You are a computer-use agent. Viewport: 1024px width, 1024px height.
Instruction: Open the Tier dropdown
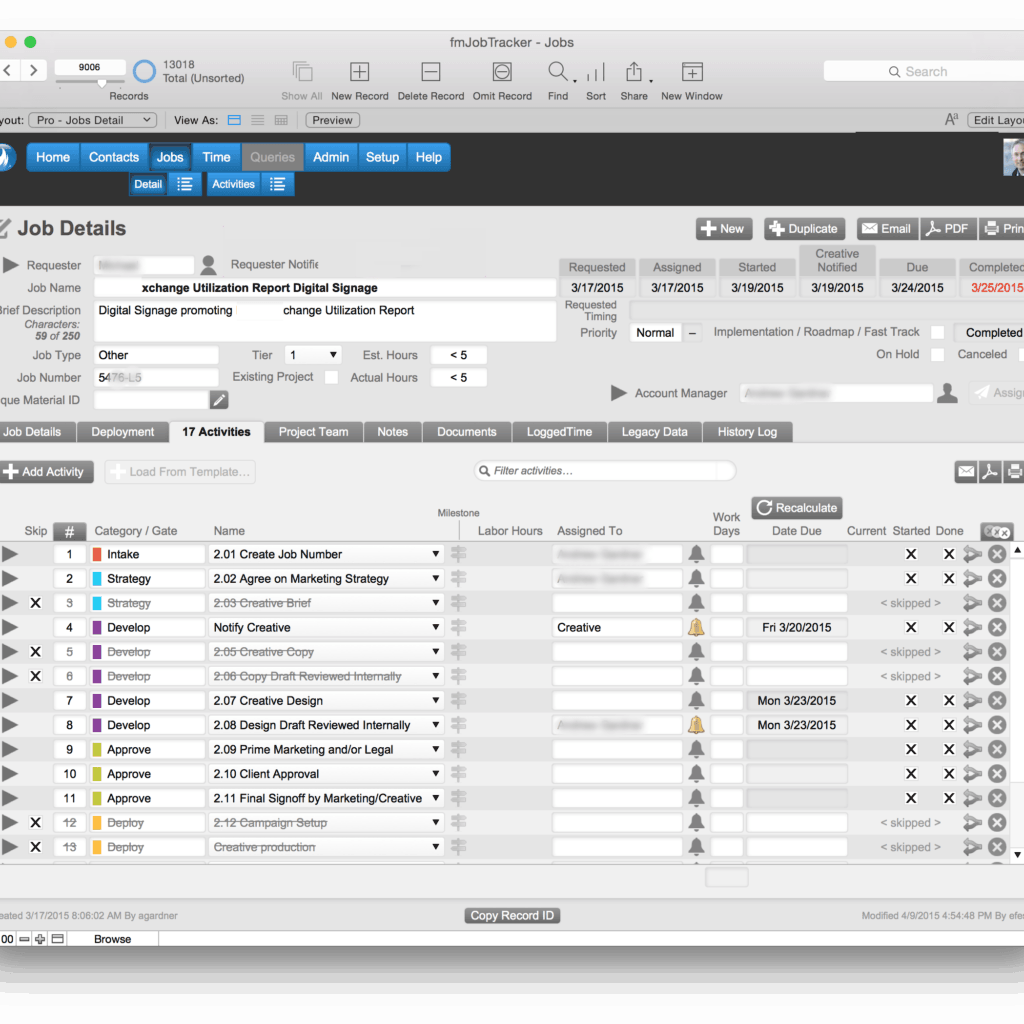coord(313,355)
